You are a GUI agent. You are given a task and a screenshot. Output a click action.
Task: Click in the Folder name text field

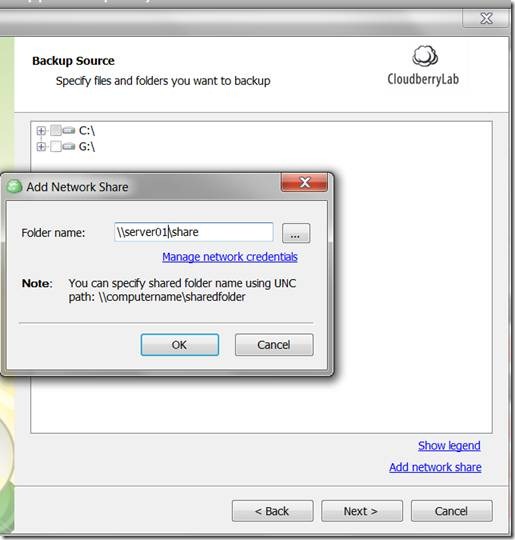point(194,232)
